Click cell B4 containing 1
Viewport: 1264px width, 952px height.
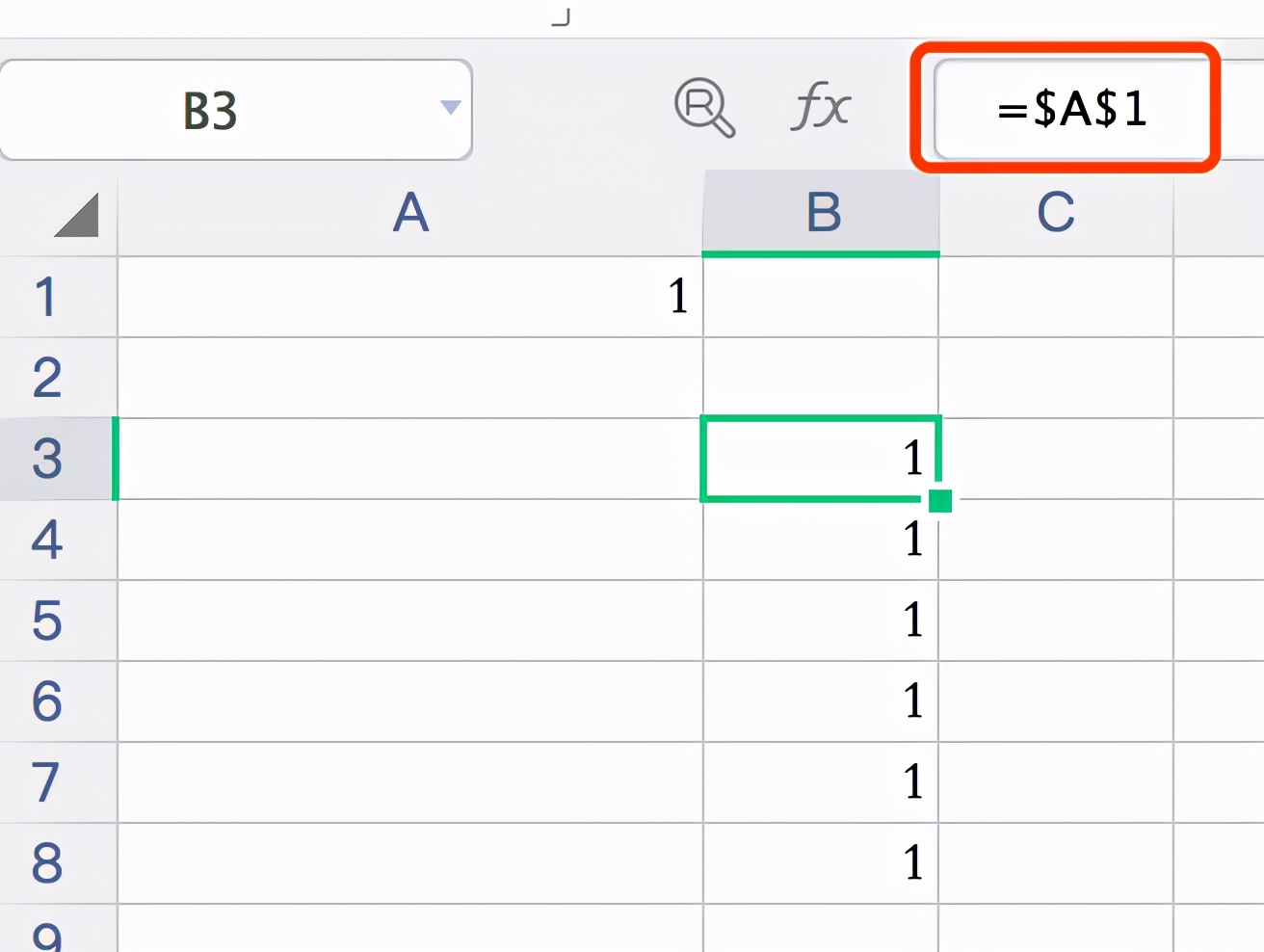point(821,540)
